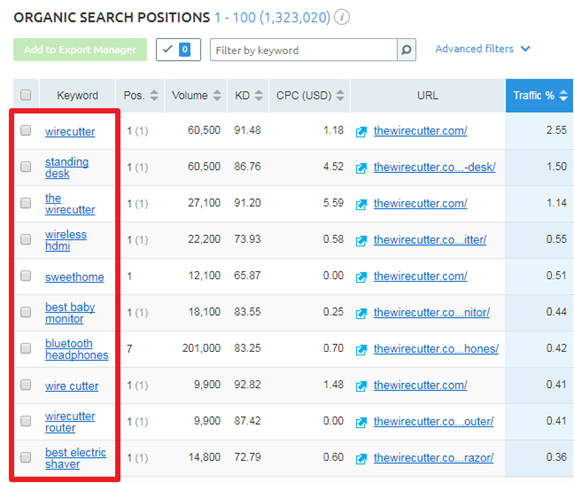Click the 92.82 KD value
Image resolution: width=574 pixels, height=483 pixels.
247,384
